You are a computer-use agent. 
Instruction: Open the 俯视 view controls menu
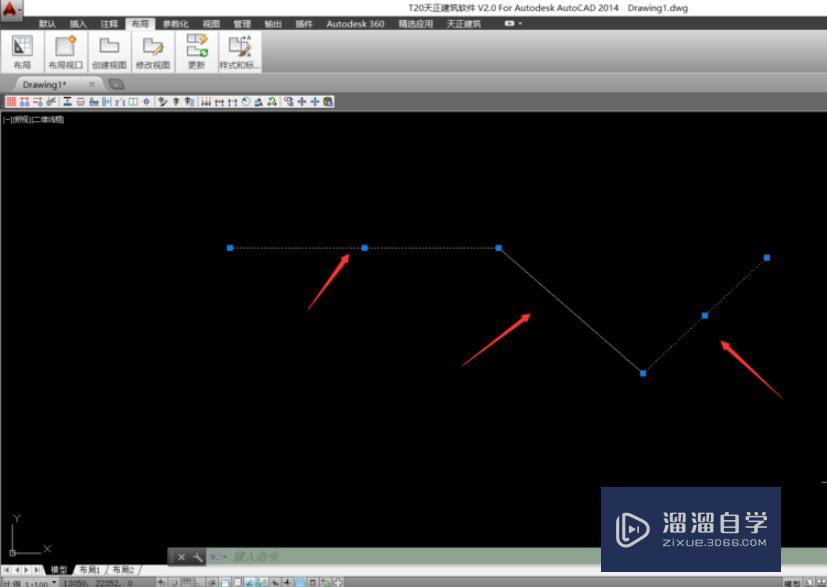point(22,120)
